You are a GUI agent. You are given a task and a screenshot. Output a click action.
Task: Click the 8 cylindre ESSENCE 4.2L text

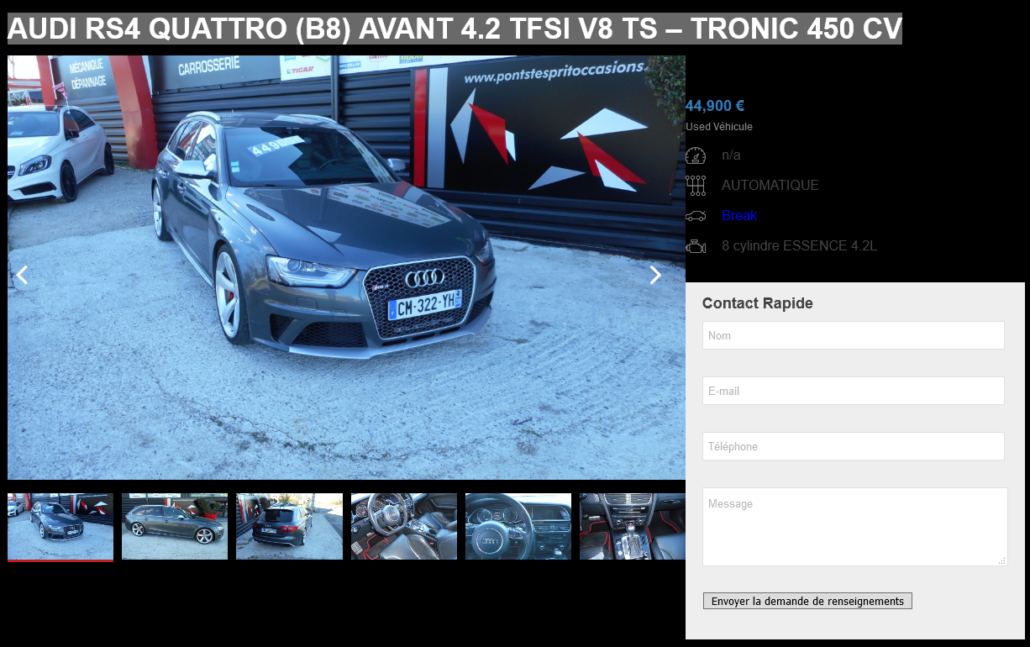(x=799, y=246)
